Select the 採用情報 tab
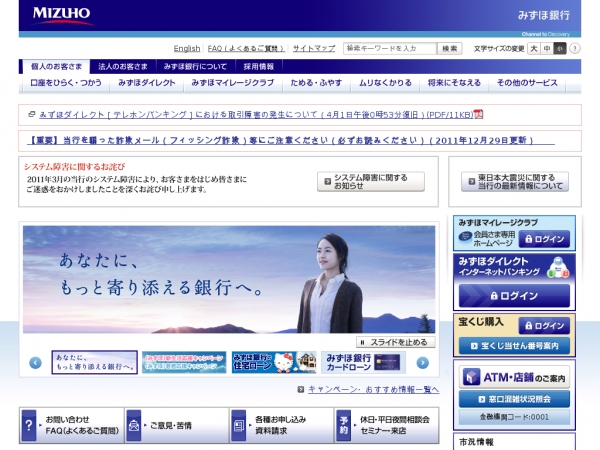This screenshot has height=450, width=600. click(259, 67)
